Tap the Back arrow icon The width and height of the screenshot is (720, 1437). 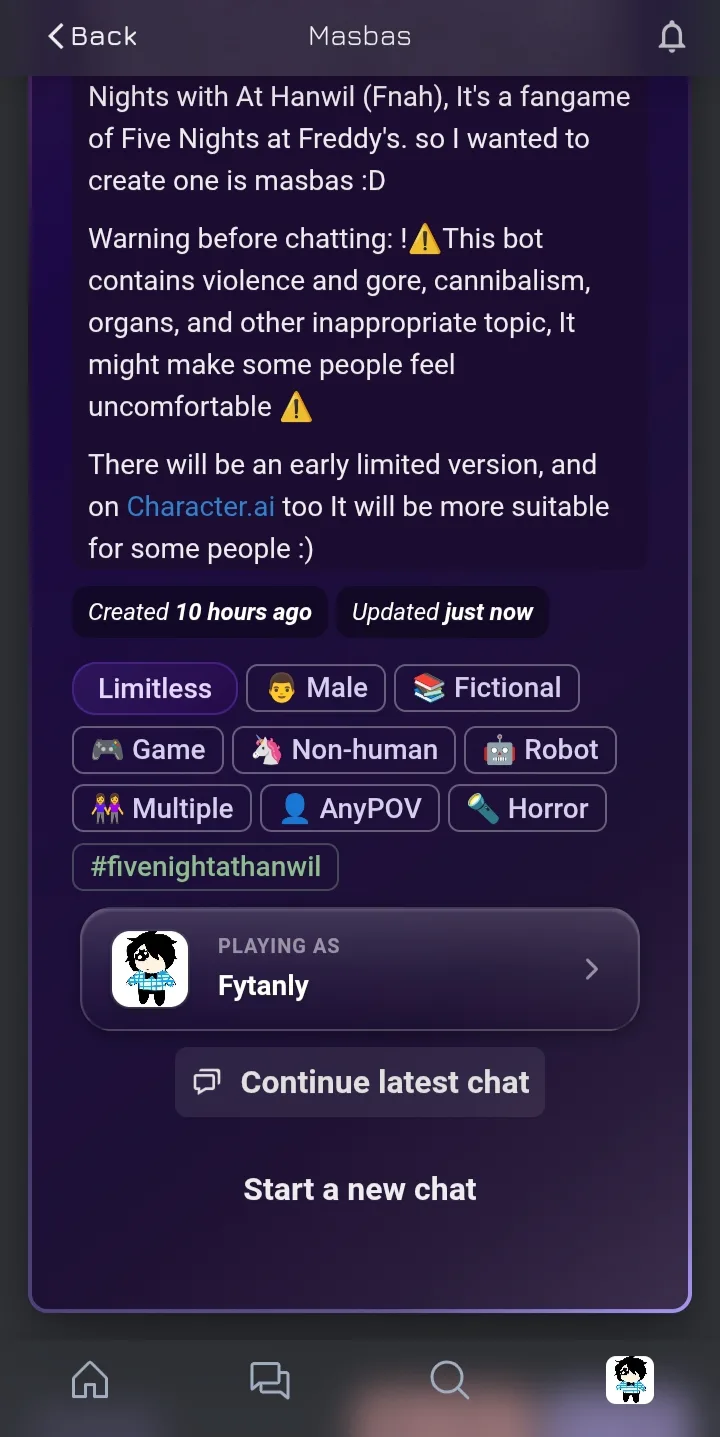57,37
